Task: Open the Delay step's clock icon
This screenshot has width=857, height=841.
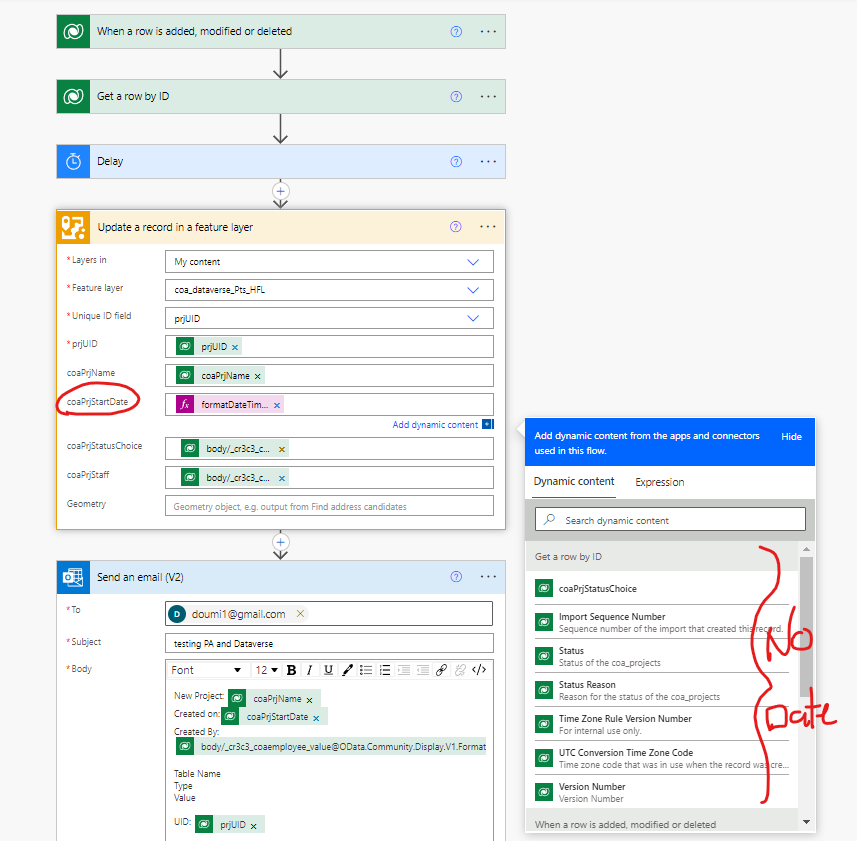Action: pos(71,161)
